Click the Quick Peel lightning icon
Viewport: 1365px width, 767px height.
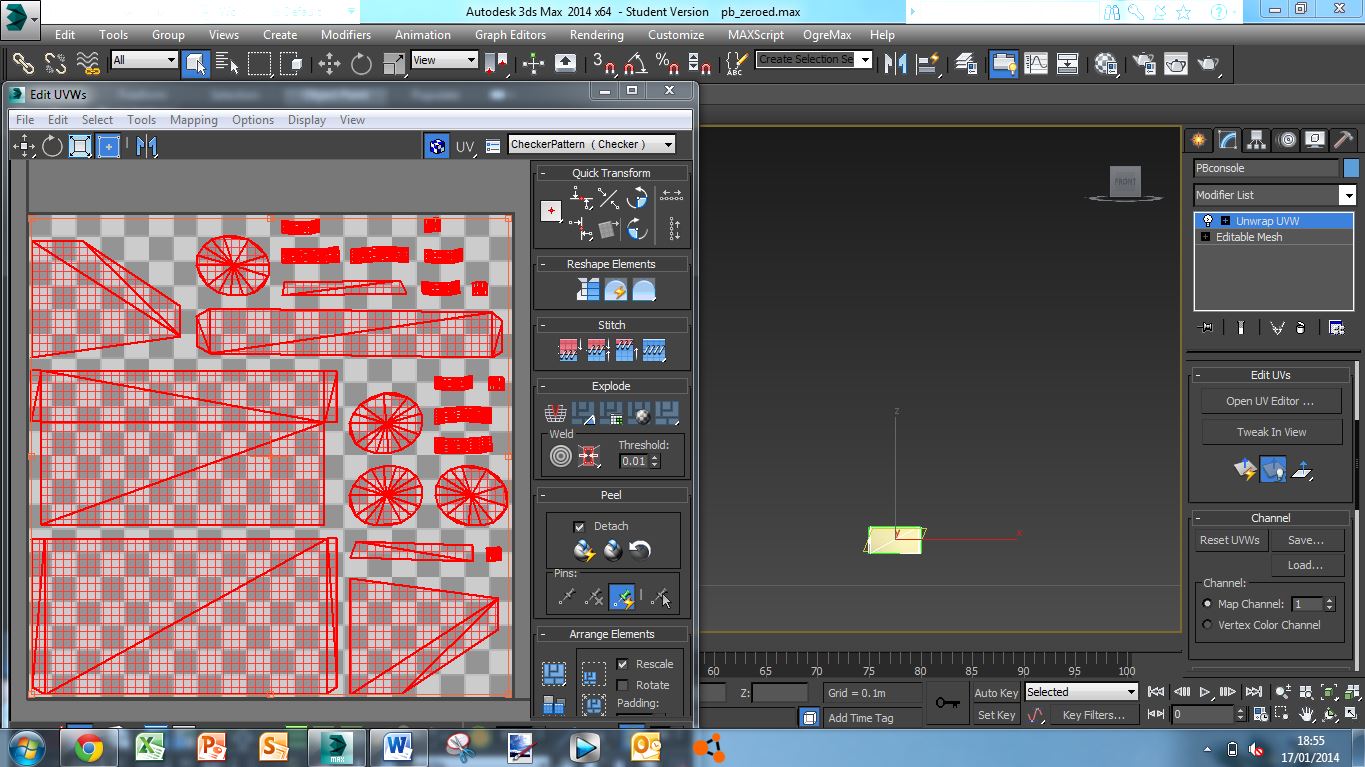(x=585, y=550)
